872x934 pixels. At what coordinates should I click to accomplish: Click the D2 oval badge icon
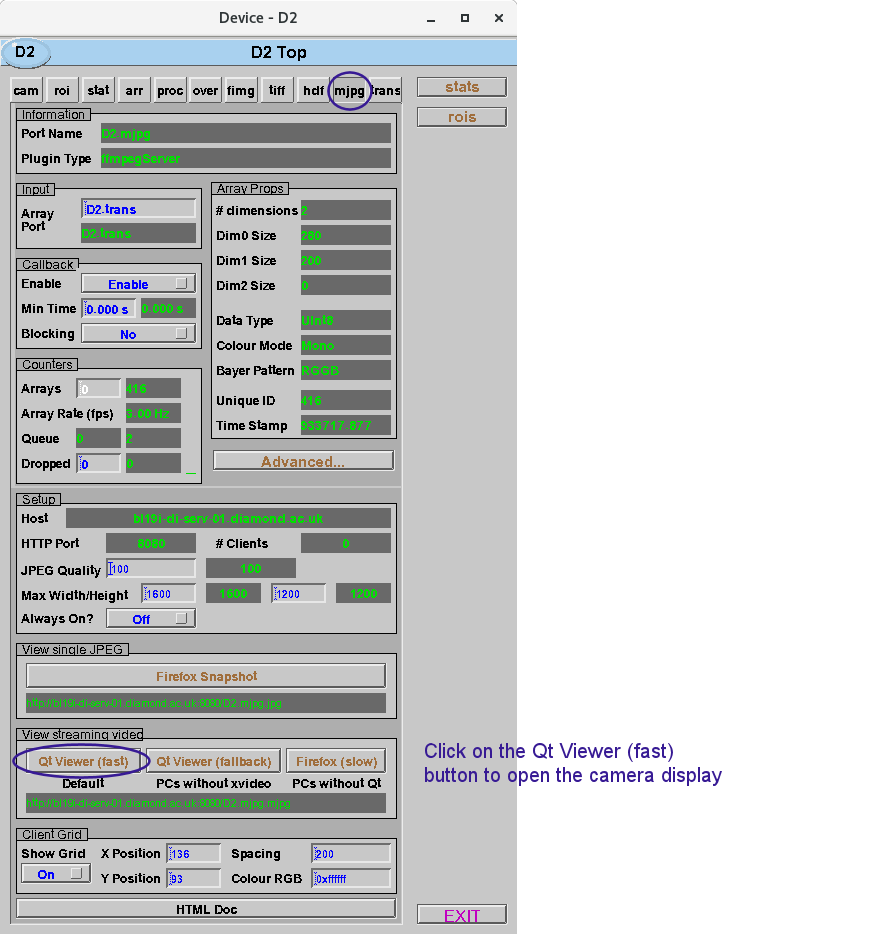click(26, 52)
